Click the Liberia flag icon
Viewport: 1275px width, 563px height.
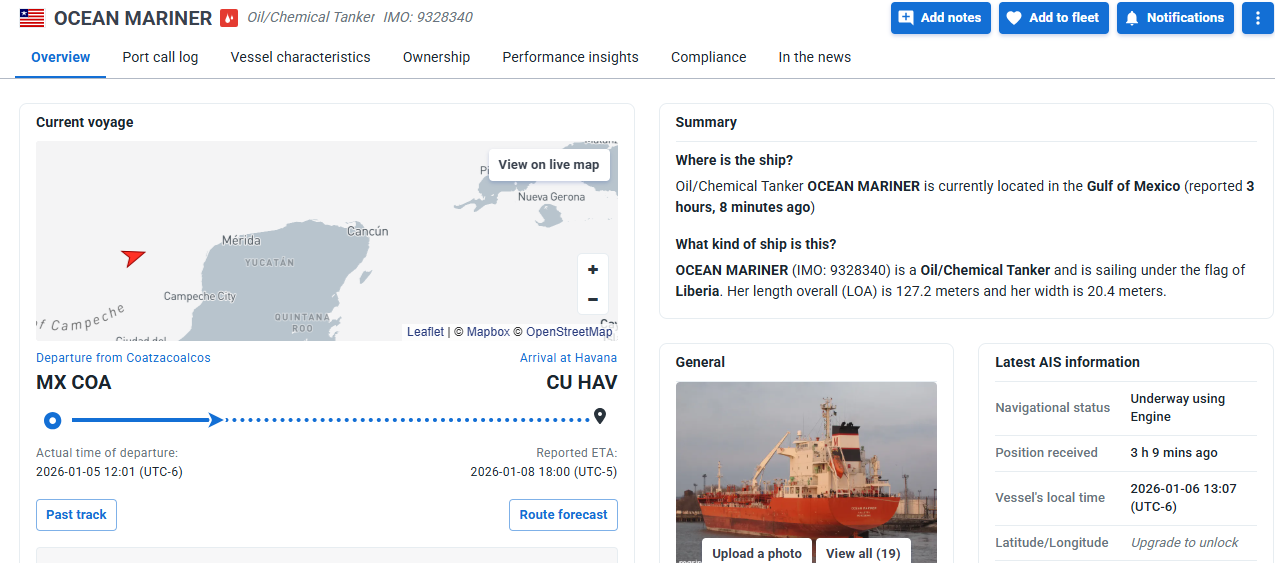coord(32,18)
